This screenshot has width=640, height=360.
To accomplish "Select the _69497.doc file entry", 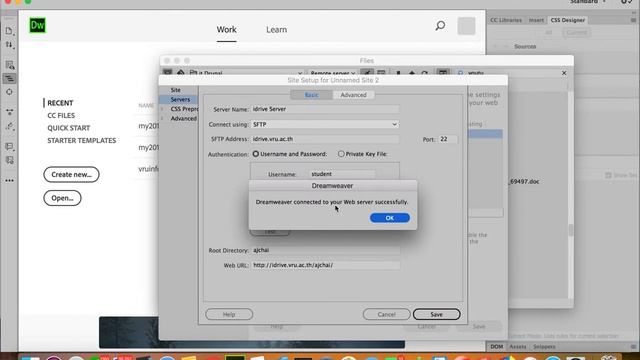I will (x=524, y=181).
